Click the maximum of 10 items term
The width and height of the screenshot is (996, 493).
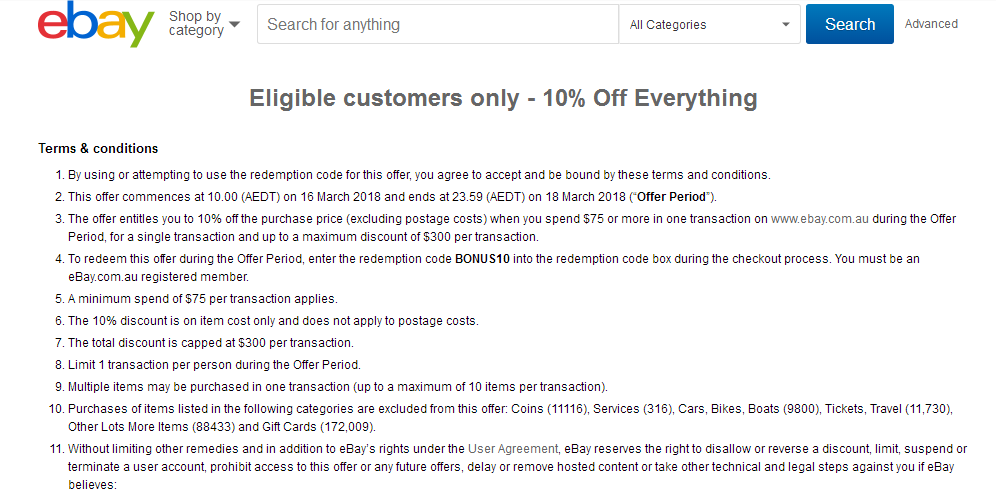[x=338, y=387]
